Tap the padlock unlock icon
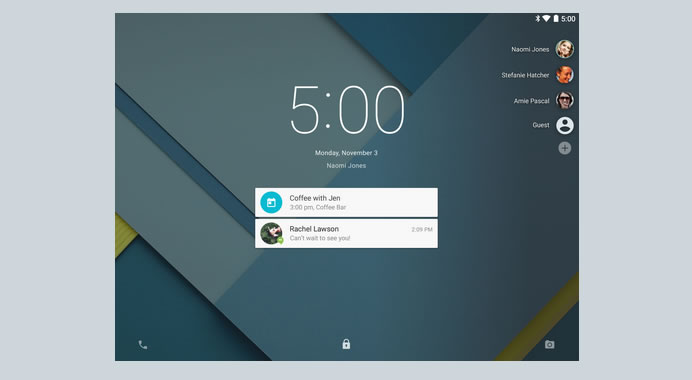The width and height of the screenshot is (692, 380). pyautogui.click(x=346, y=344)
